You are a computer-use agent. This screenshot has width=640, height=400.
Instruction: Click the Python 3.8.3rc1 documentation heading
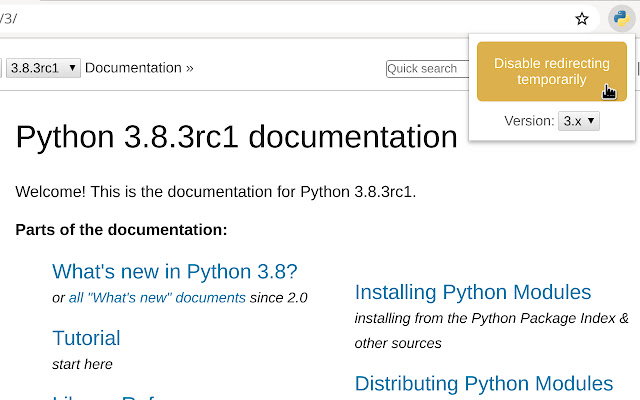[x=236, y=136]
